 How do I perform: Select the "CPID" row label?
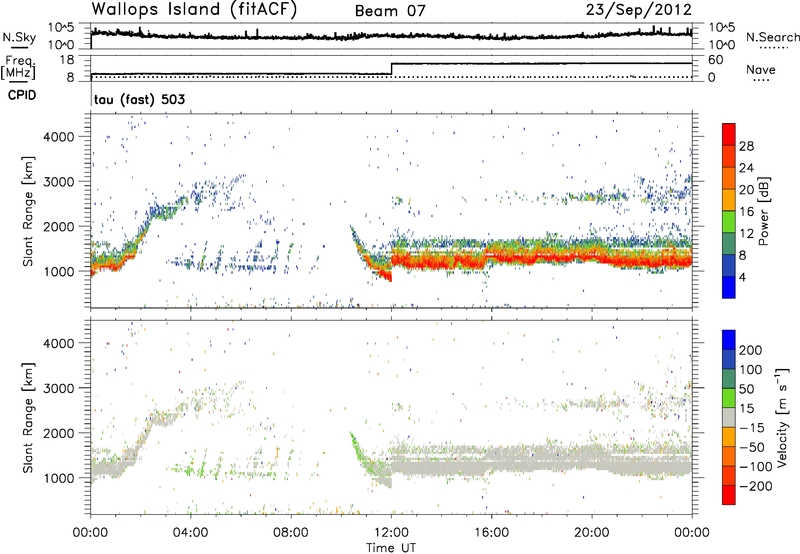tap(22, 95)
